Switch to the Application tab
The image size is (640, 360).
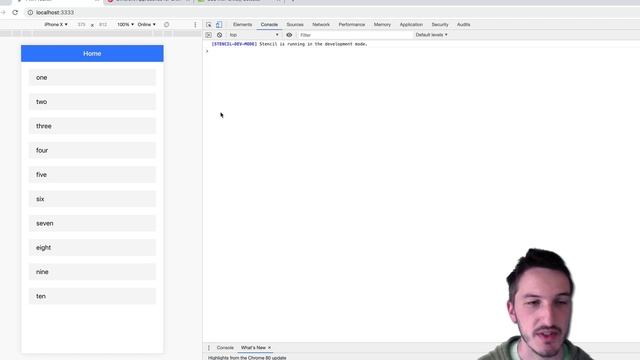click(x=411, y=24)
